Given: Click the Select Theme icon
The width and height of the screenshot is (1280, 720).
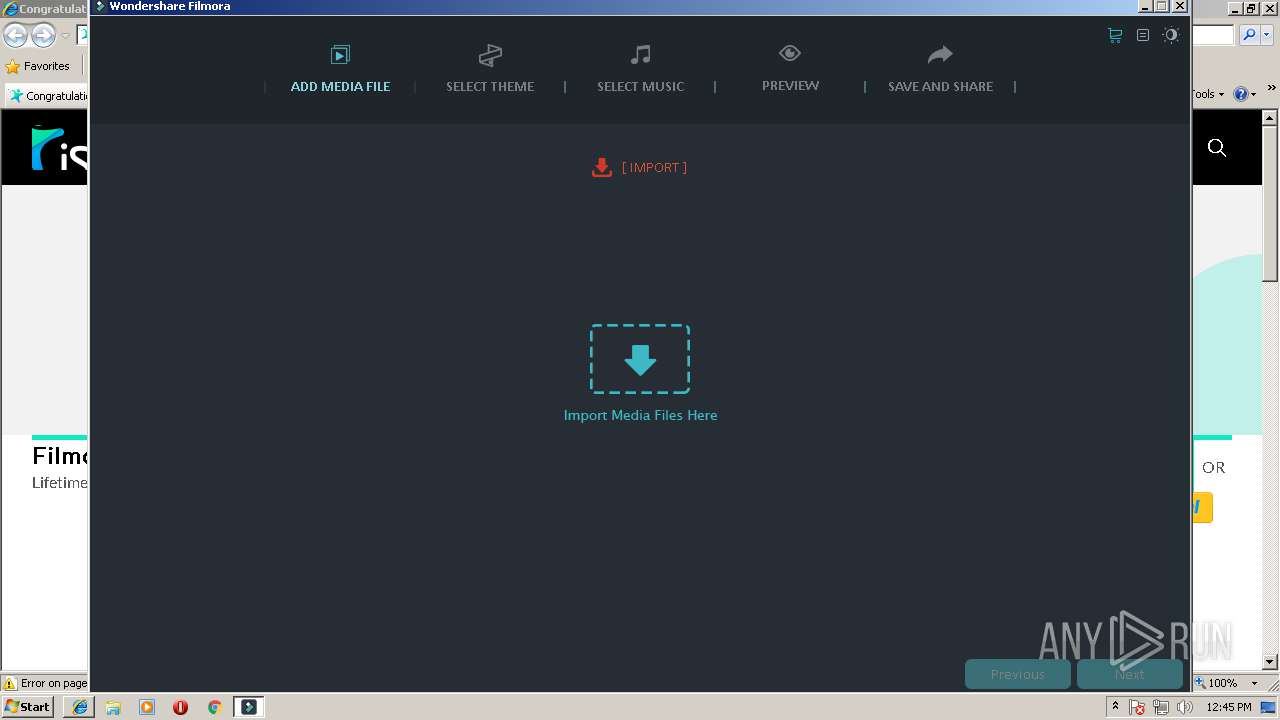Looking at the screenshot, I should [490, 54].
